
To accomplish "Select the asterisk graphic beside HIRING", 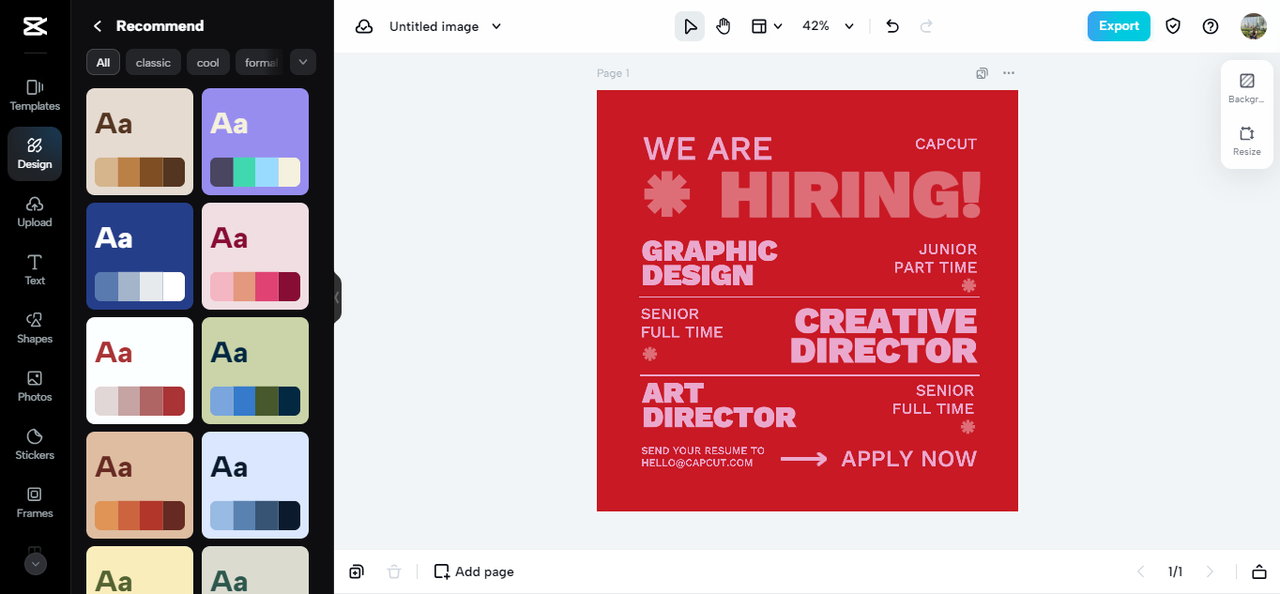I will 667,194.
